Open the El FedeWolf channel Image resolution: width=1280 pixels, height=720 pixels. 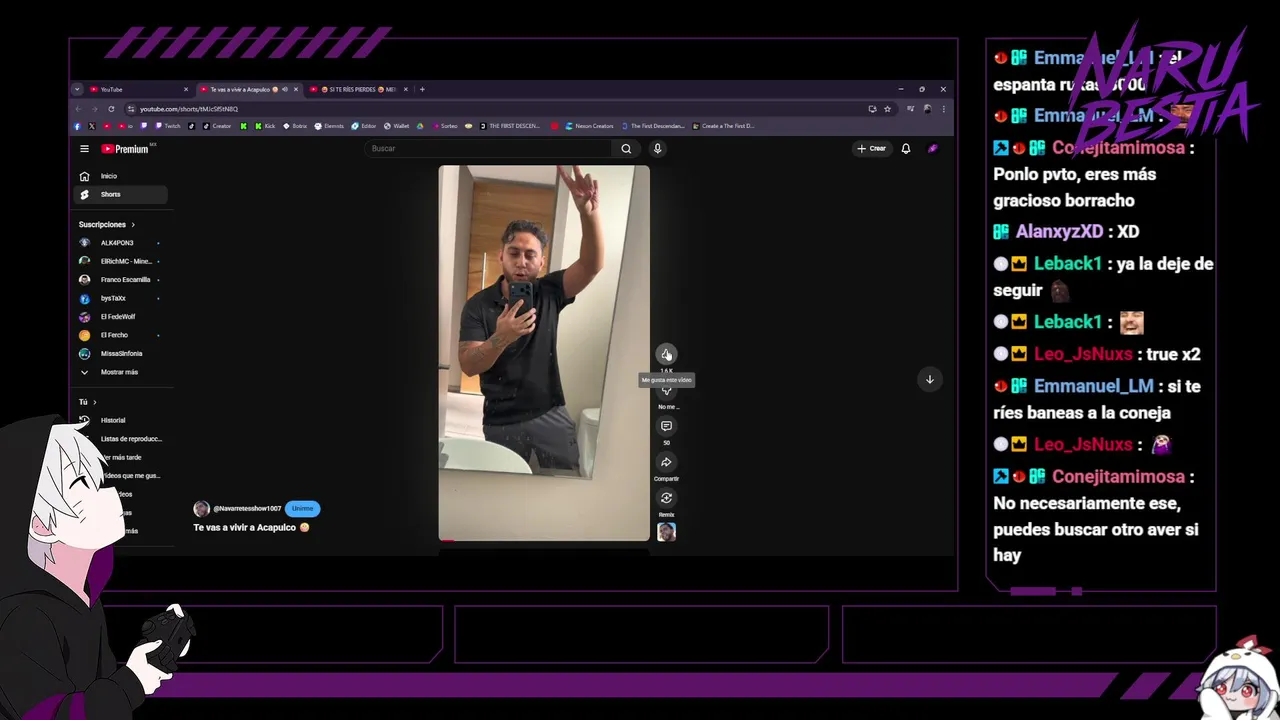(x=120, y=317)
